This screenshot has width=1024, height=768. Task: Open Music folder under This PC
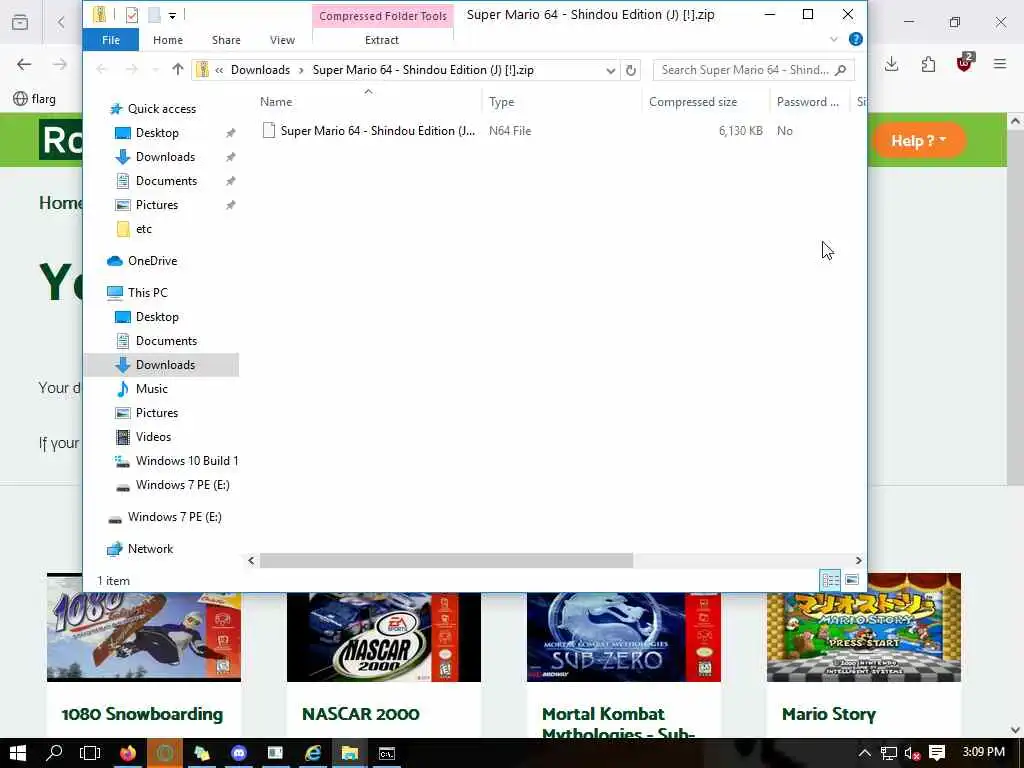tap(152, 389)
